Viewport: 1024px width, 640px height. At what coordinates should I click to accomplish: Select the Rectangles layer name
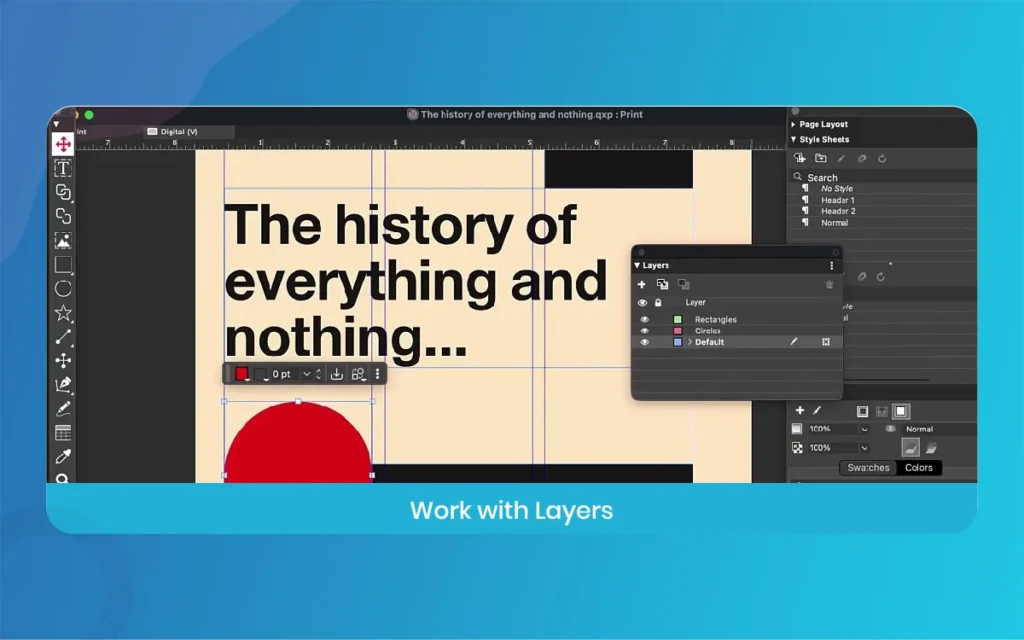pyautogui.click(x=716, y=319)
